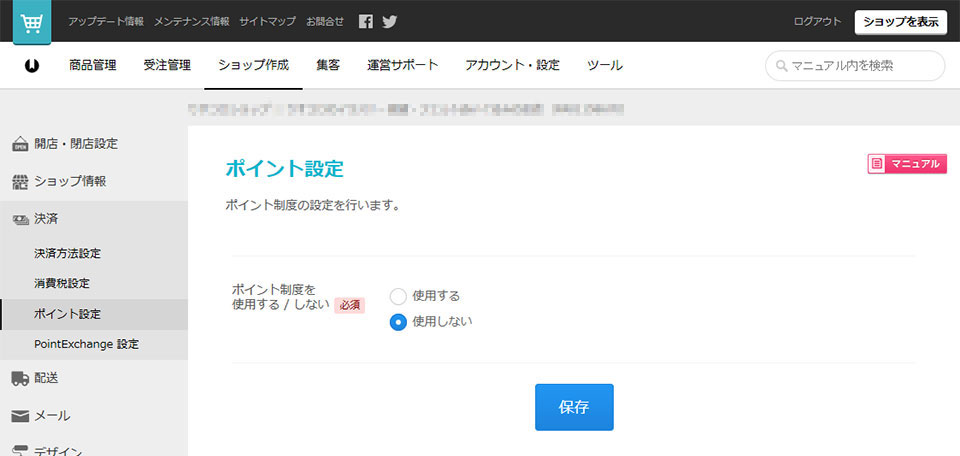960x456 pixels.
Task: Click the 保存 save button
Action: point(574,407)
